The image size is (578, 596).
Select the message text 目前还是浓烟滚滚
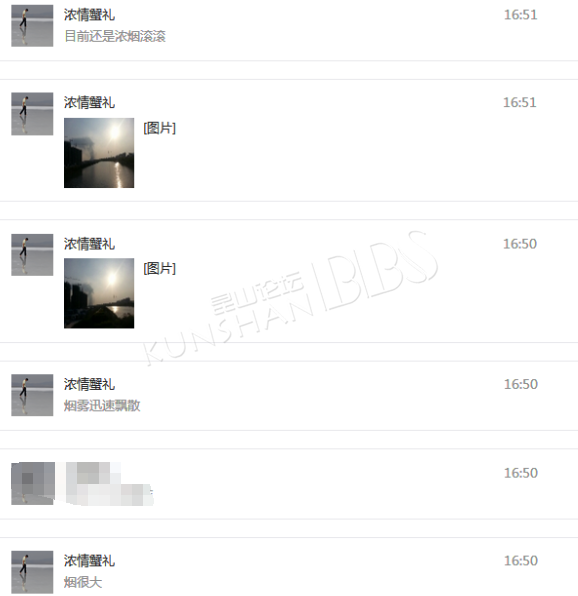tap(115, 36)
